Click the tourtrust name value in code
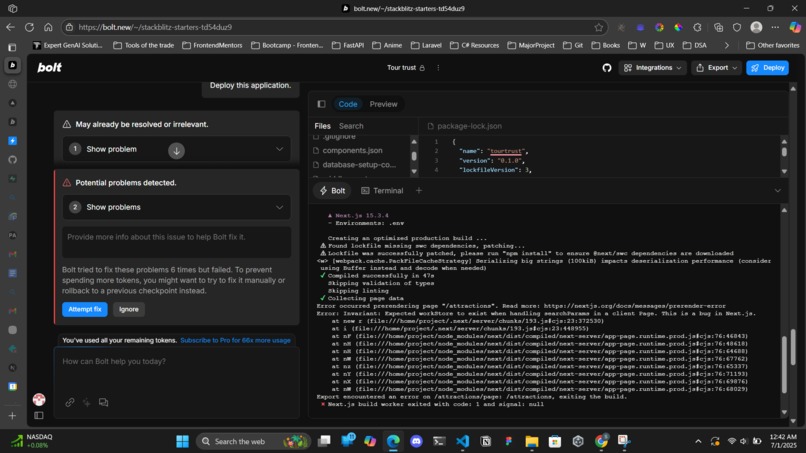The width and height of the screenshot is (806, 453). tap(506, 151)
